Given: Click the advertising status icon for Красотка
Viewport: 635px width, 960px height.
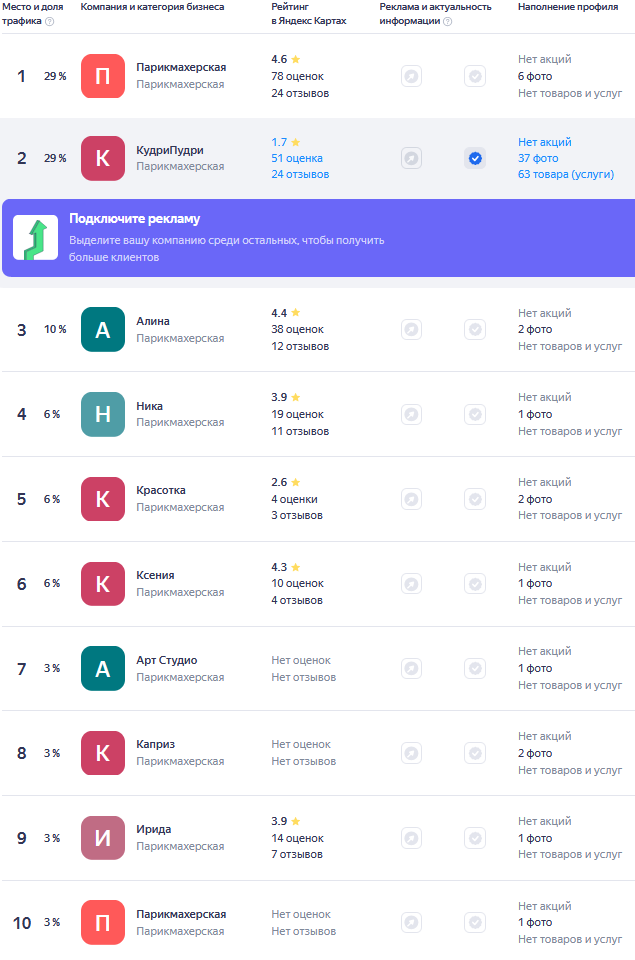Looking at the screenshot, I should [411, 499].
